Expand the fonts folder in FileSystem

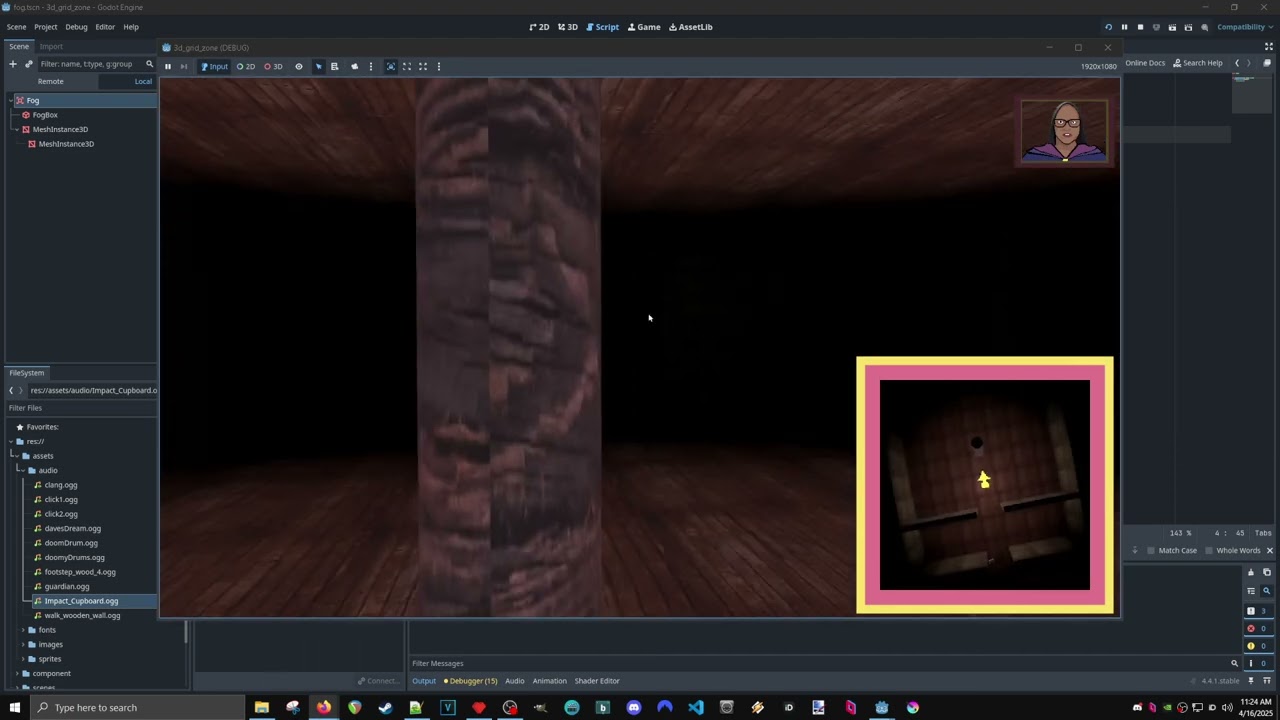[23, 630]
